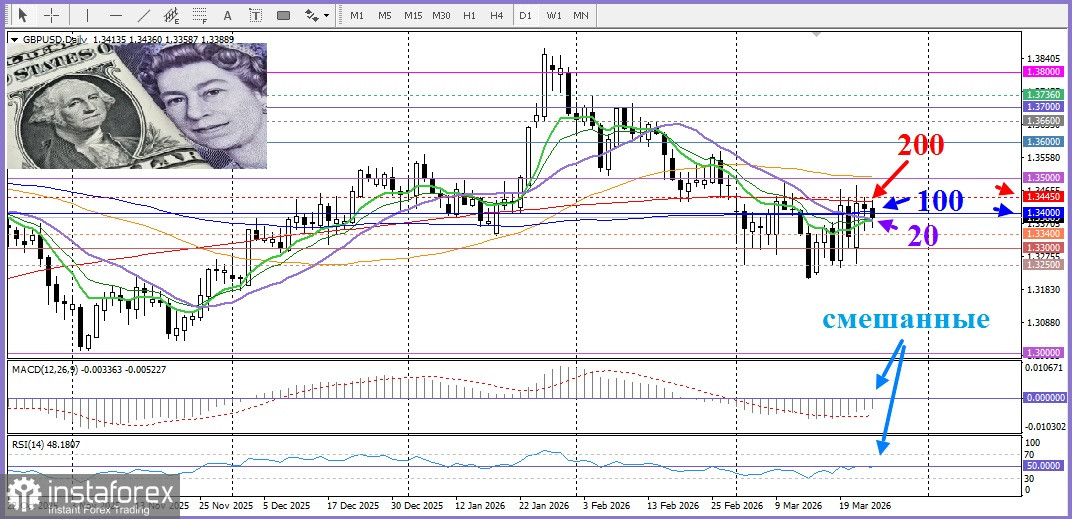Viewport: 1072px width, 519px height.
Task: Draw a vertical line on chart
Action: pos(87,15)
